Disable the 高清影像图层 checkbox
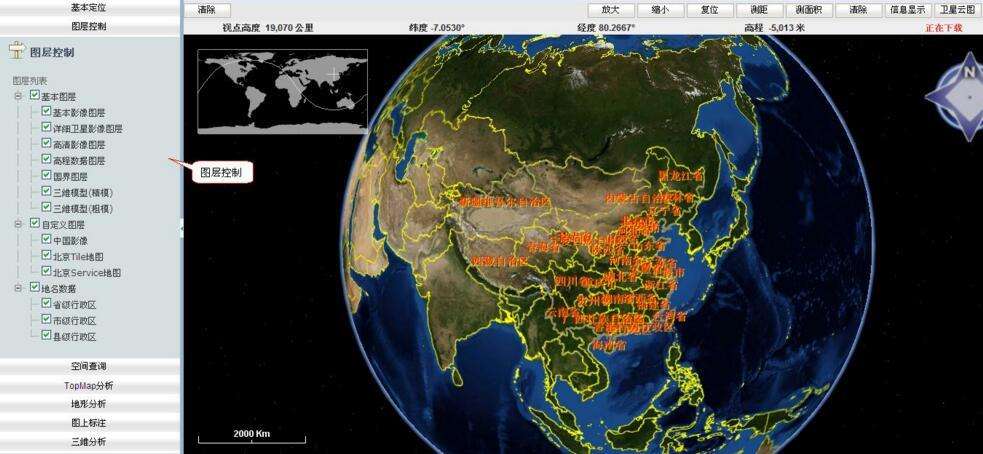 point(46,144)
